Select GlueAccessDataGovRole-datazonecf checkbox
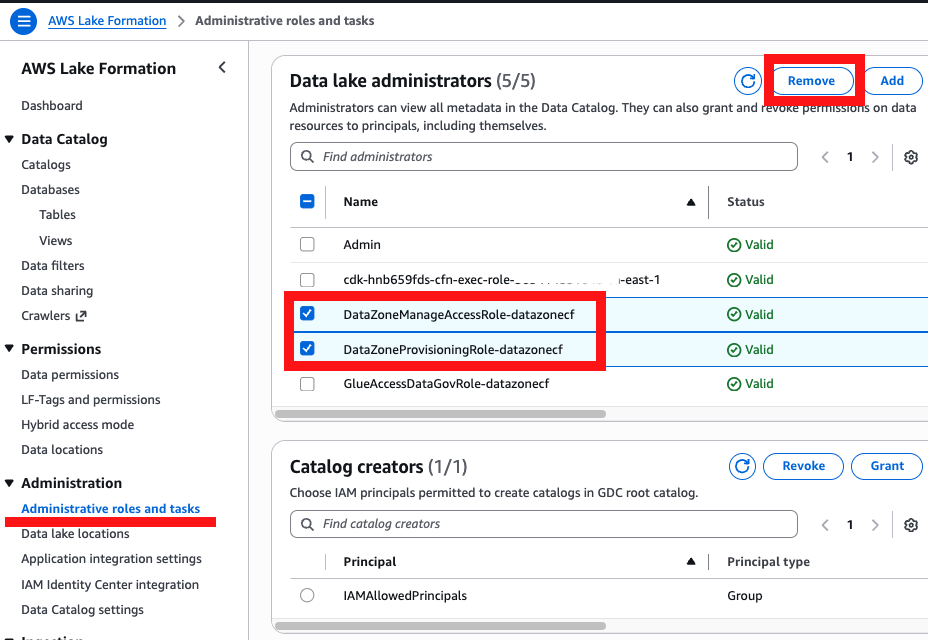The height and width of the screenshot is (640, 928). tap(307, 384)
